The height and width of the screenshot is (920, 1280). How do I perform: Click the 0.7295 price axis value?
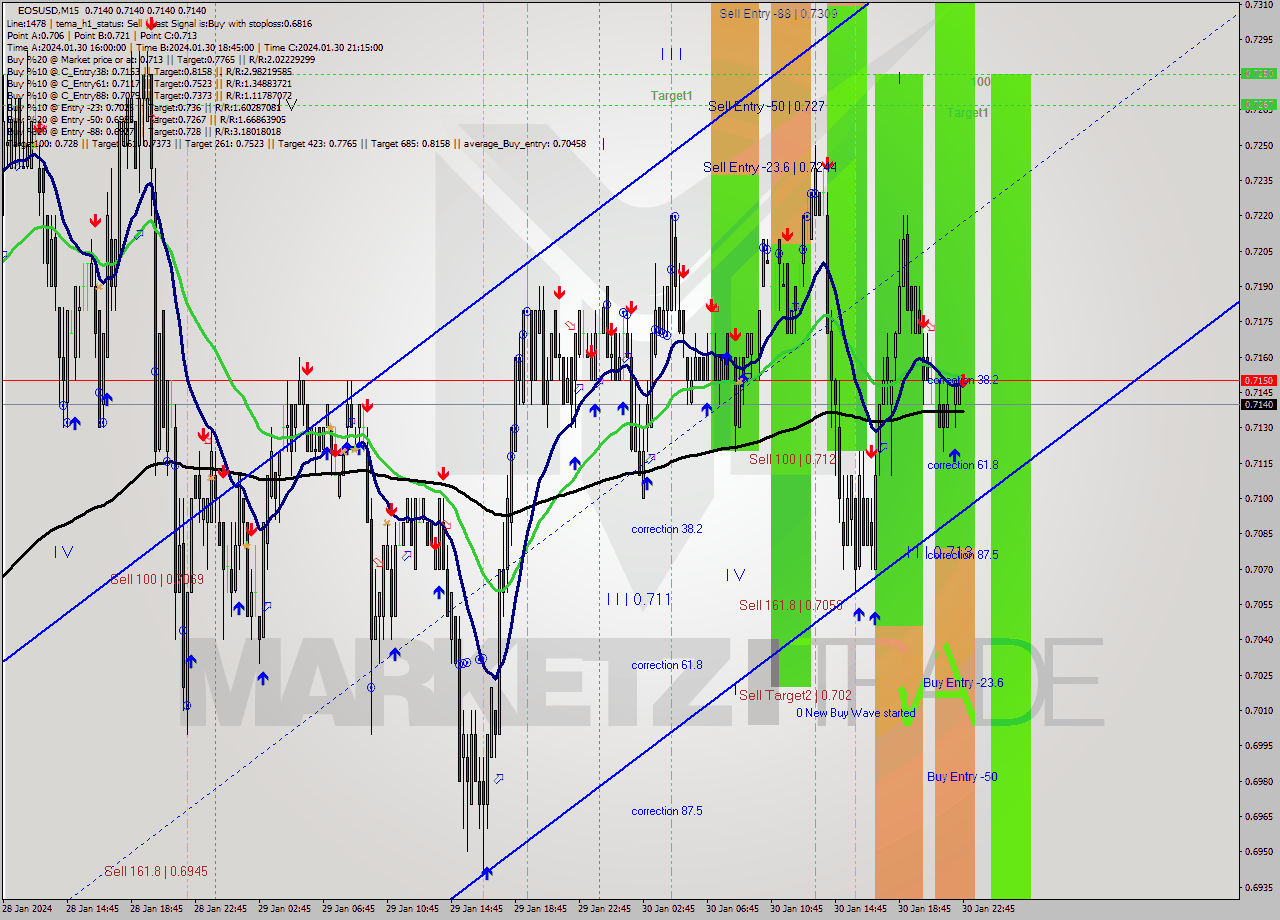[x=1260, y=40]
